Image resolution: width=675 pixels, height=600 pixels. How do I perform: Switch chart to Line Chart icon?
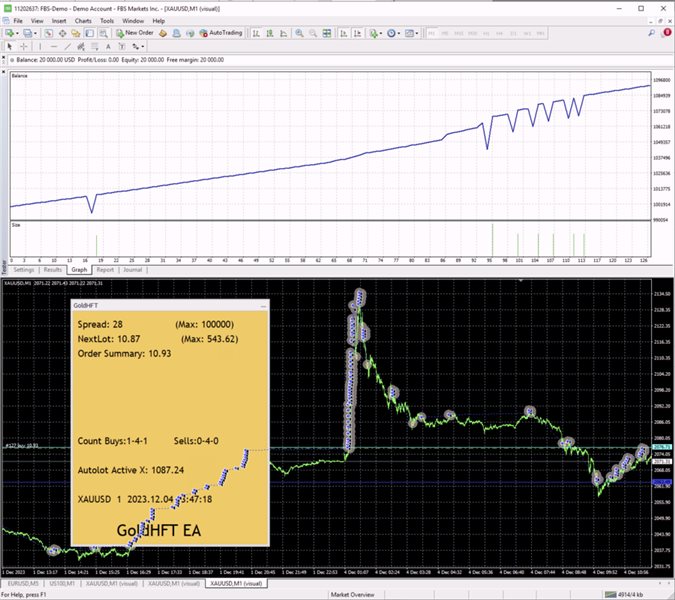pos(284,33)
